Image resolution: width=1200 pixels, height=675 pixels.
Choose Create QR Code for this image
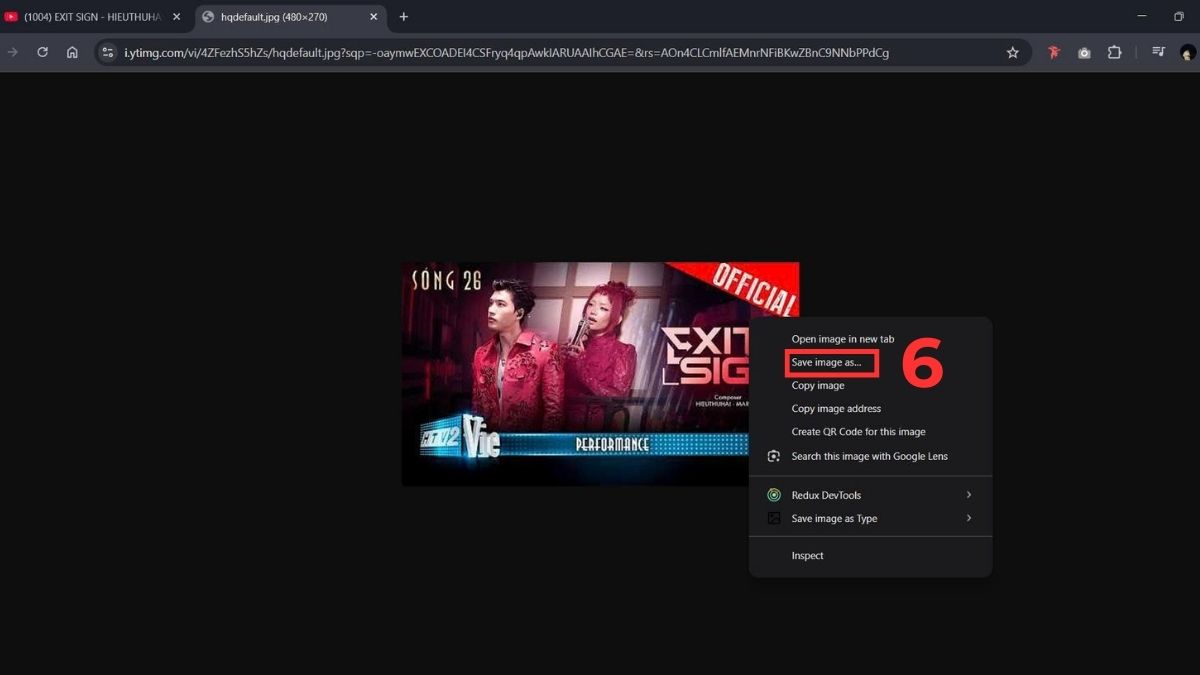click(x=858, y=432)
